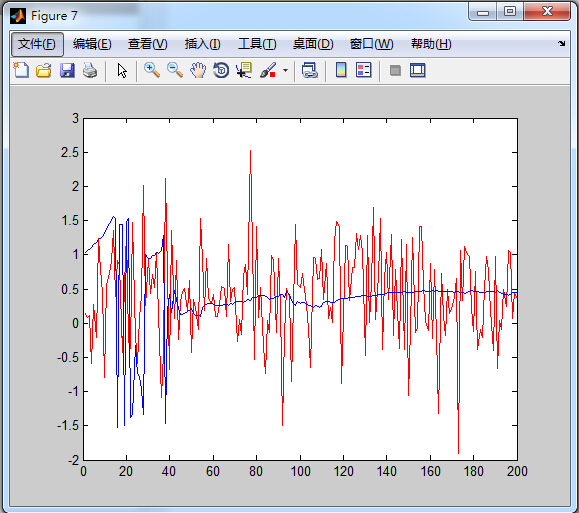Select the Brush data tool

268,70
